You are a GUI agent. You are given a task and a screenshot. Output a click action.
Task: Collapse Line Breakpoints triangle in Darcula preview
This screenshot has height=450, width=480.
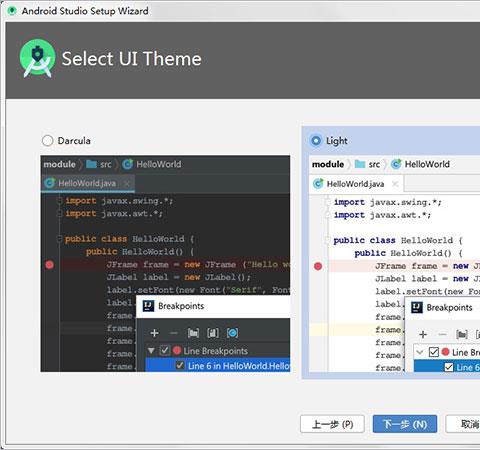[x=151, y=351]
